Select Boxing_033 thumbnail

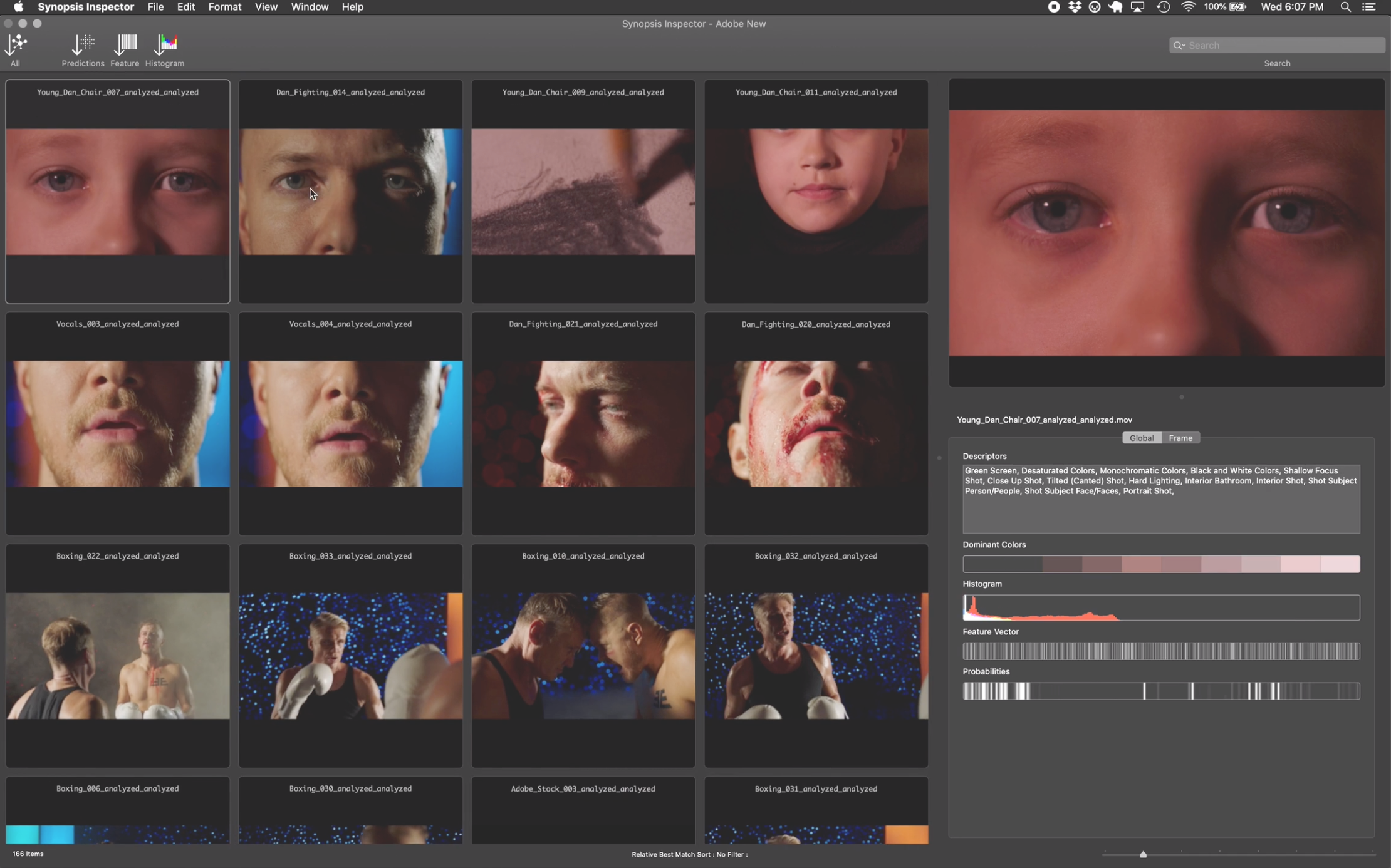tap(350, 656)
